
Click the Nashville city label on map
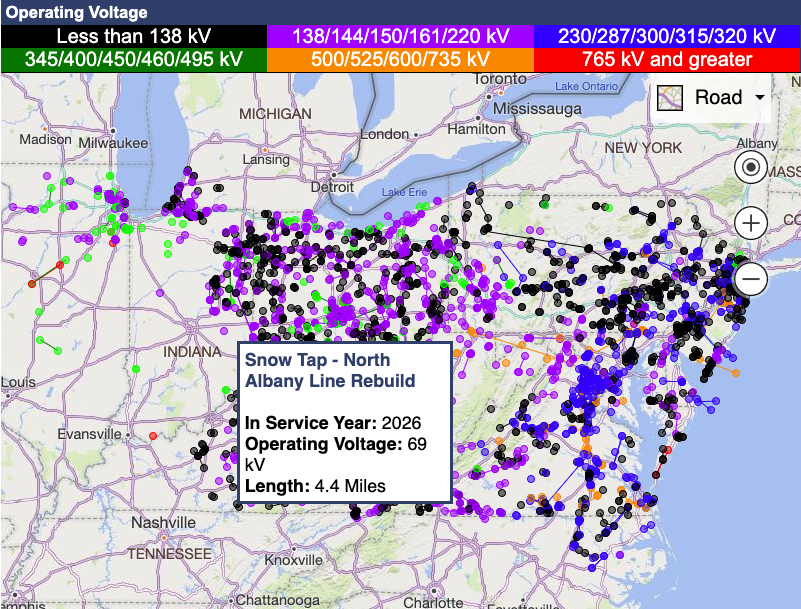point(163,523)
